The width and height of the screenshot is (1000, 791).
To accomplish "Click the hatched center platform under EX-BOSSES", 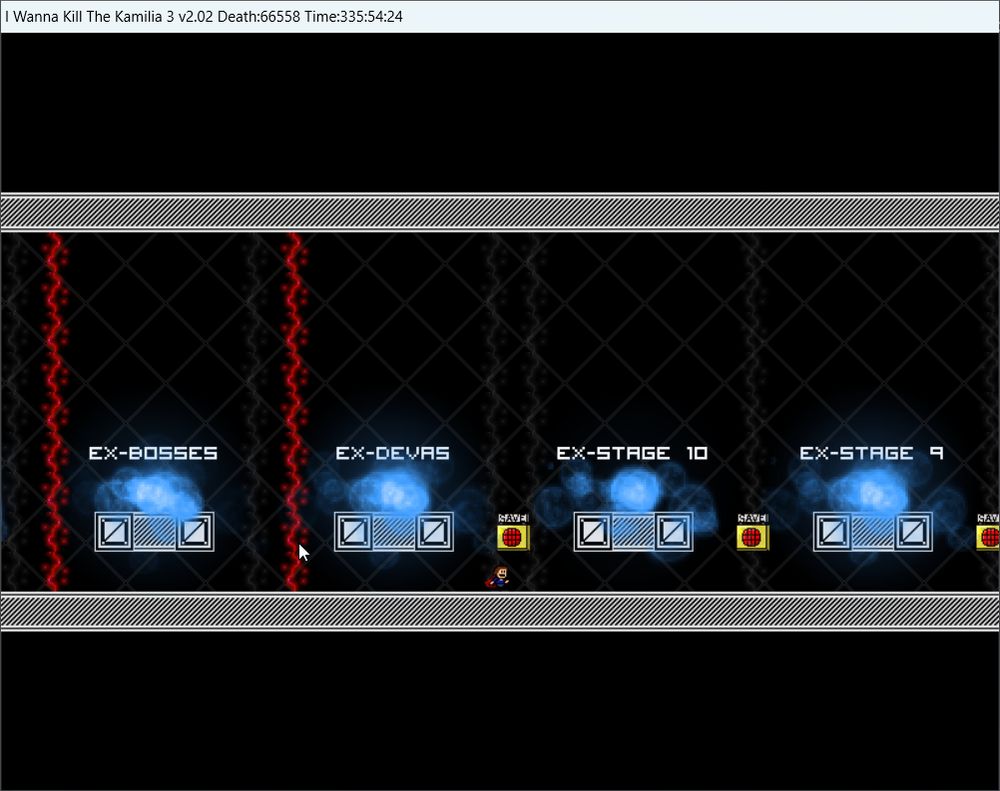I will click(154, 533).
